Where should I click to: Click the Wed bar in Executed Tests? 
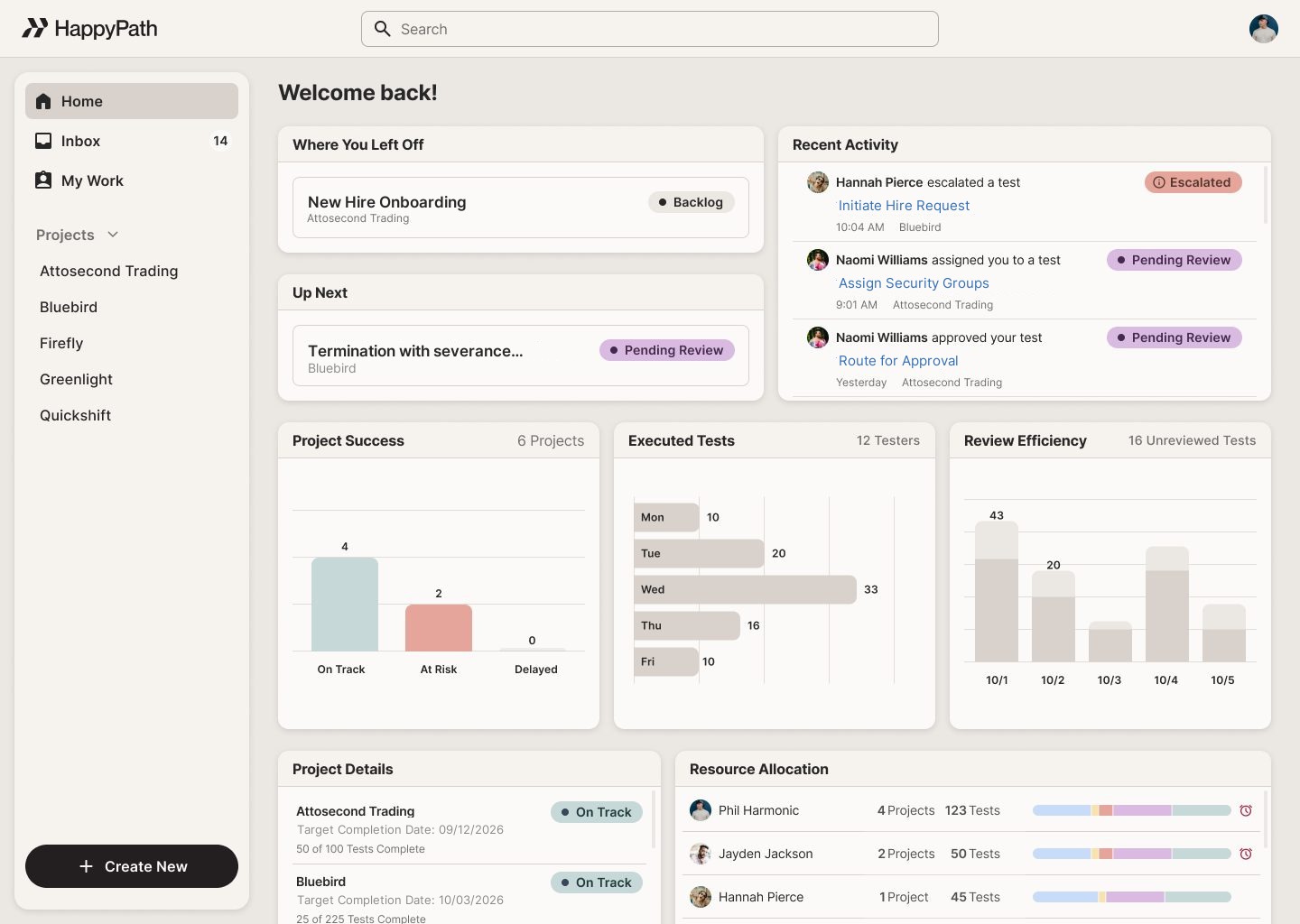click(745, 589)
